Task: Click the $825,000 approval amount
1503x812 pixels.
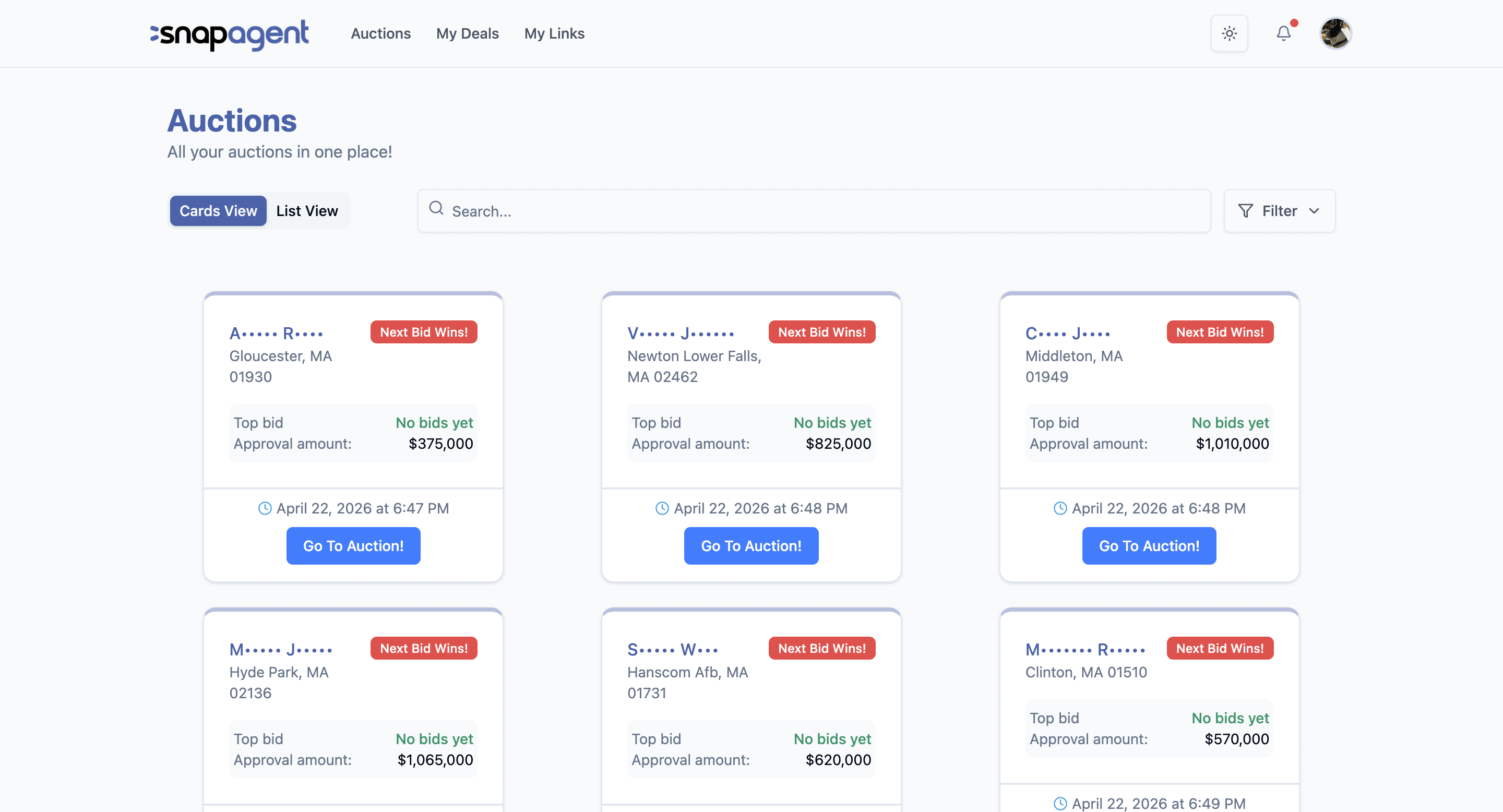Action: [838, 444]
